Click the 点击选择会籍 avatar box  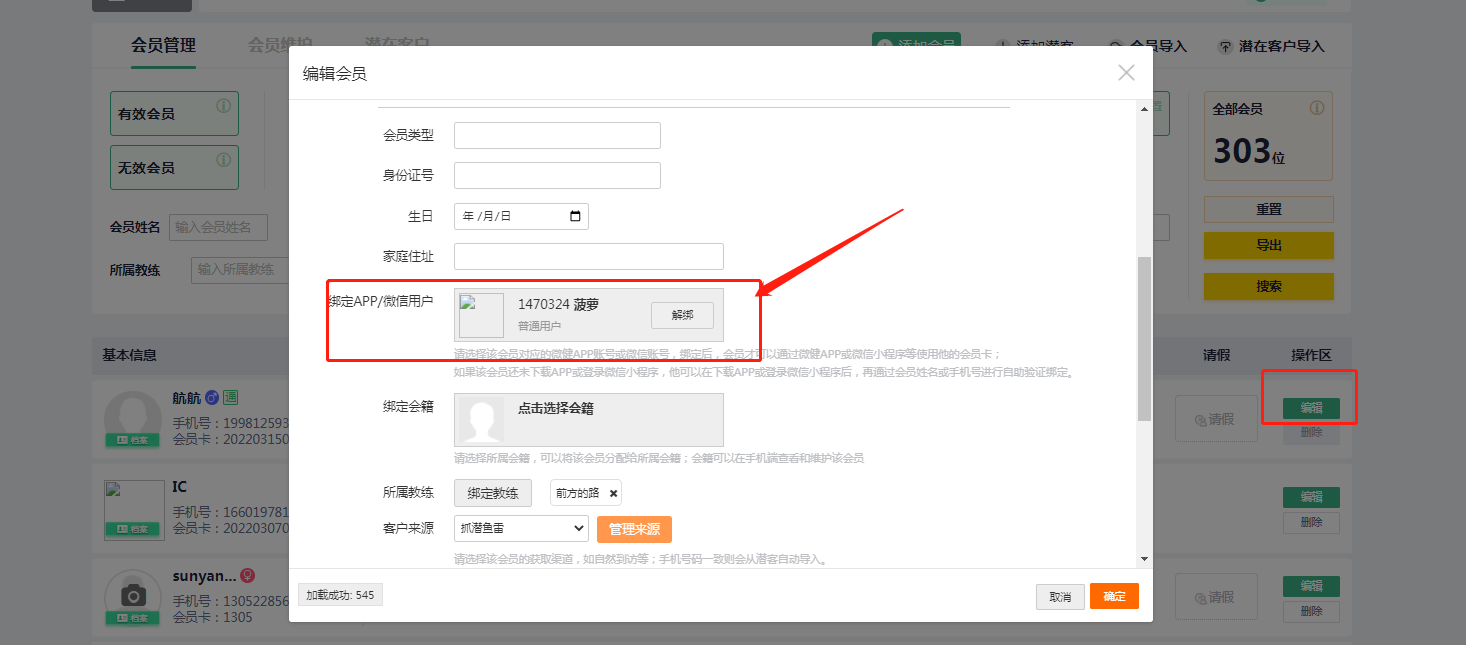pyautogui.click(x=481, y=419)
